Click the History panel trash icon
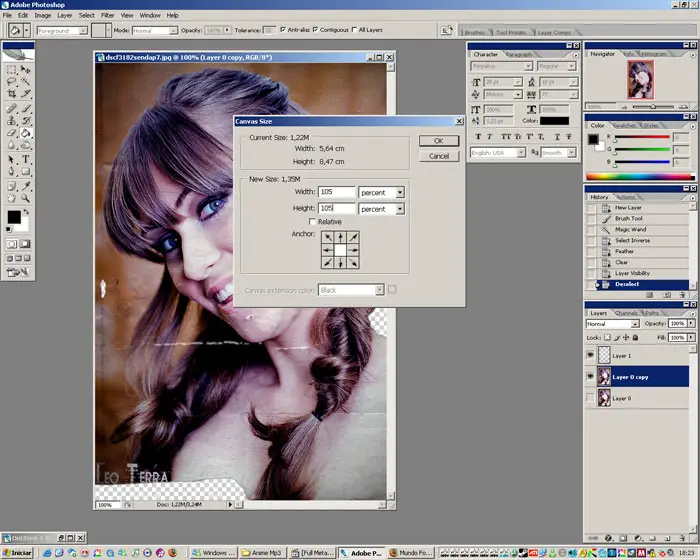This screenshot has height=560, width=700. click(681, 295)
